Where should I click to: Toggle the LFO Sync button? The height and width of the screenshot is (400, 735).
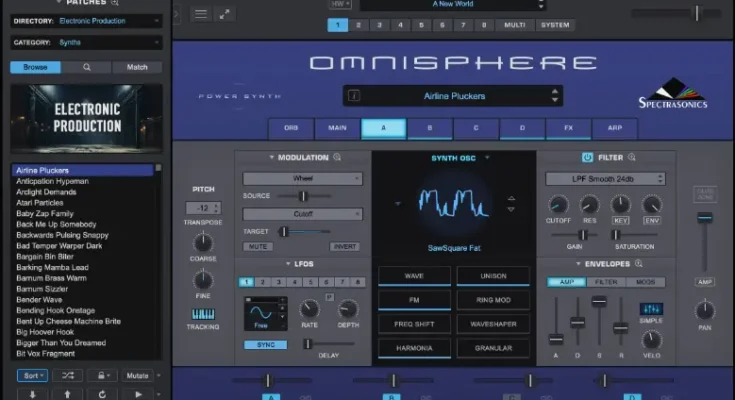[264, 345]
